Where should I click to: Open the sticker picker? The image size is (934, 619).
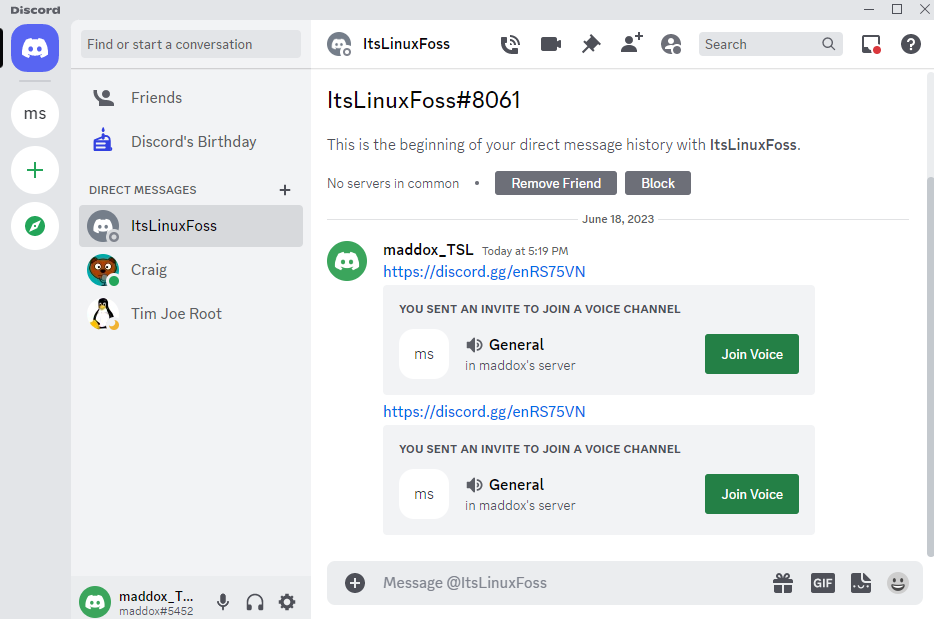tap(861, 583)
